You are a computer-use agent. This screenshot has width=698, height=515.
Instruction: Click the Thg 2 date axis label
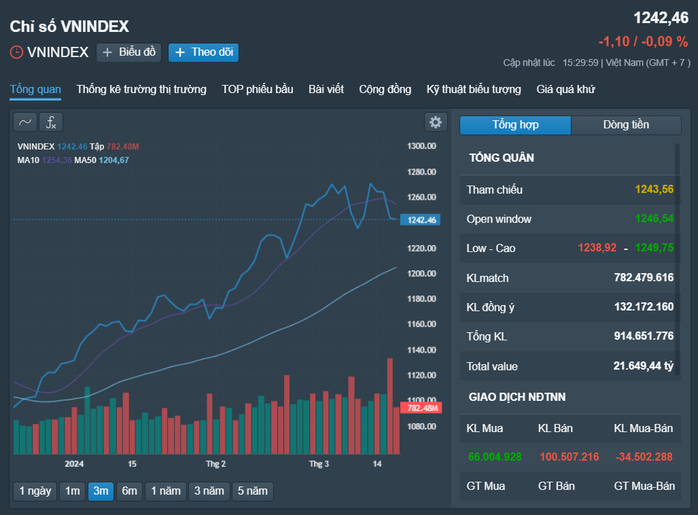pos(215,464)
